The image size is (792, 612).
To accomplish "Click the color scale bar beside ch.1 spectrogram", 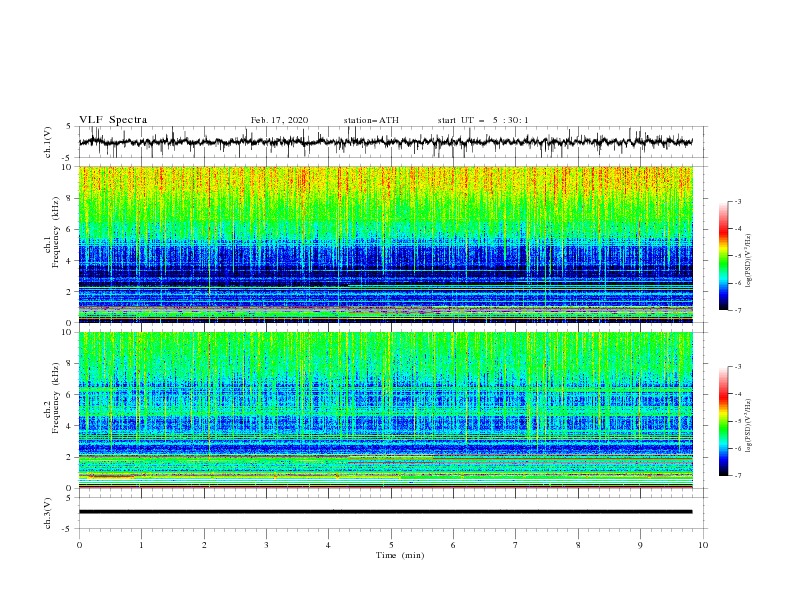I will coord(723,256).
